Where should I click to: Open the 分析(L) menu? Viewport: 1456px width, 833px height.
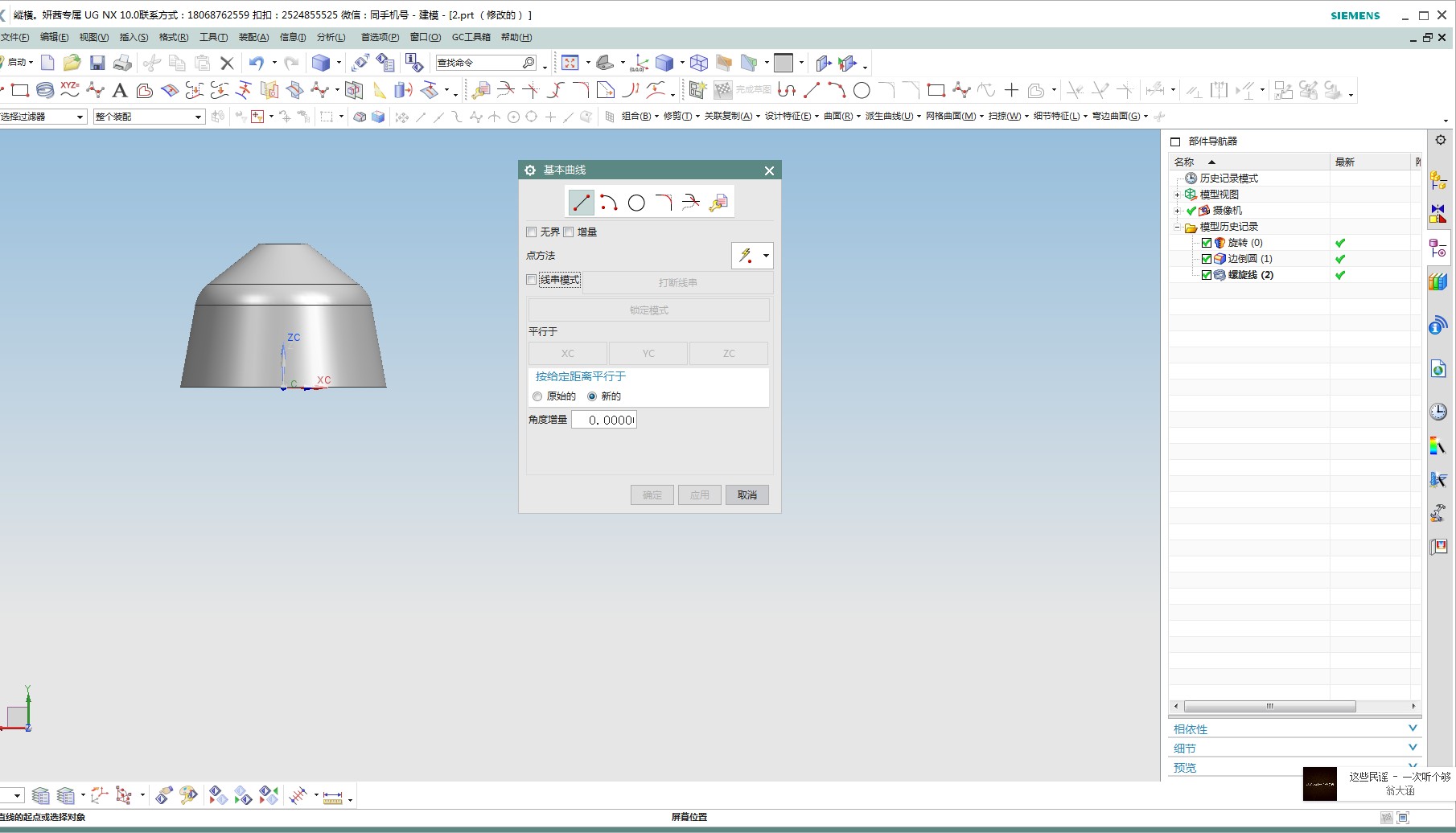coord(331,37)
